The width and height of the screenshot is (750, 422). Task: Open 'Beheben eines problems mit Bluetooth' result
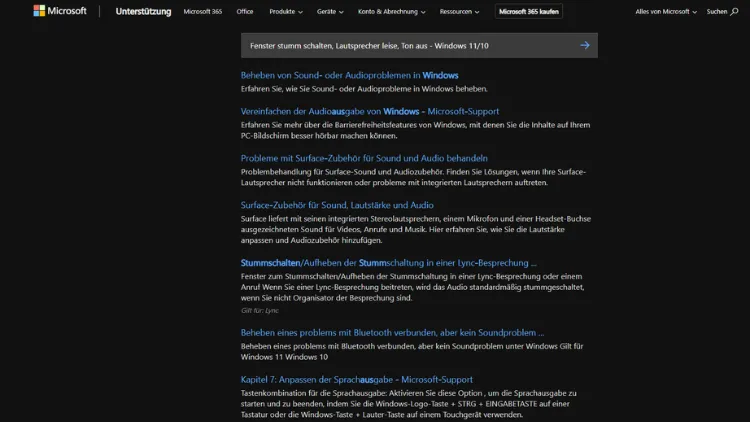click(x=392, y=333)
